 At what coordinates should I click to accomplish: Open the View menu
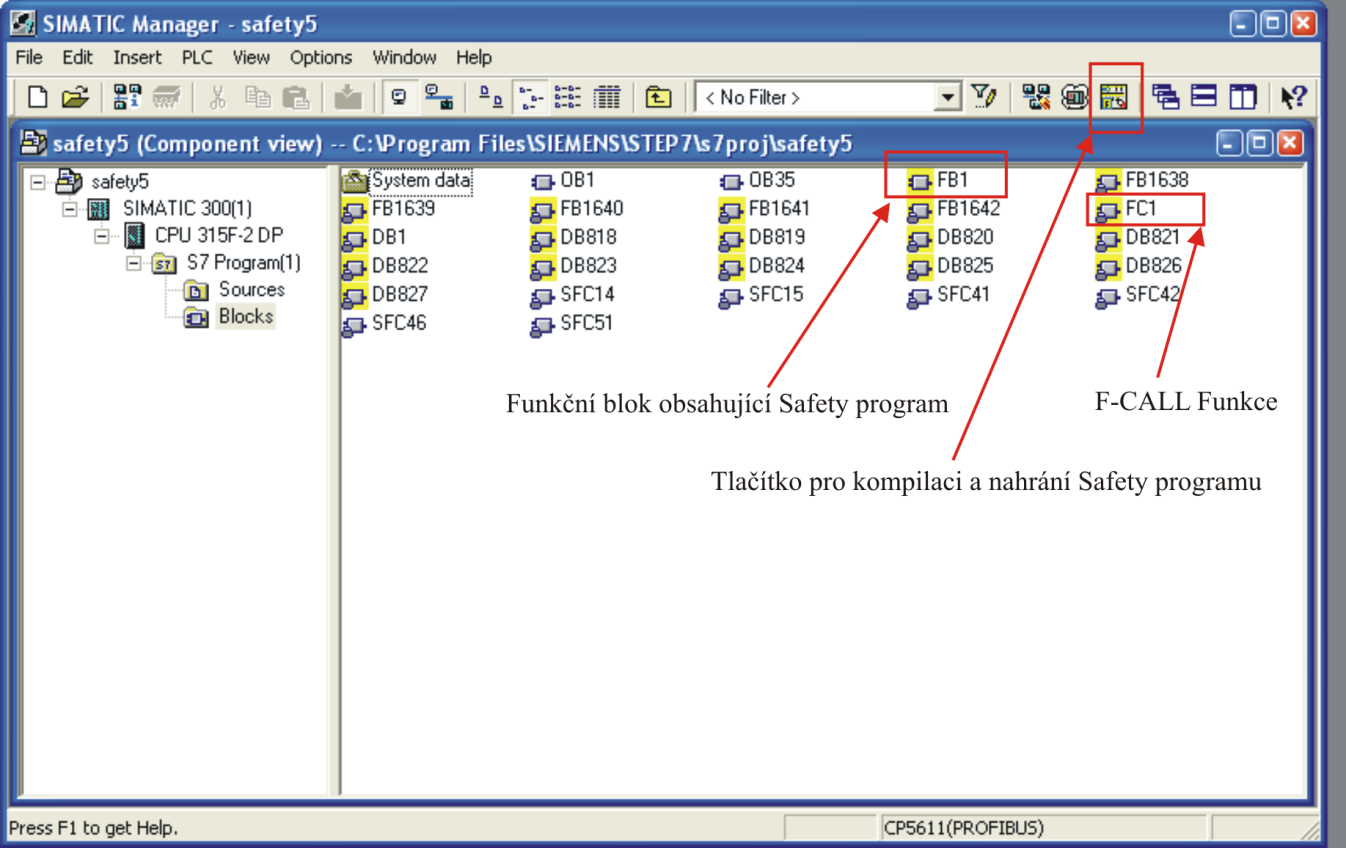(x=251, y=57)
